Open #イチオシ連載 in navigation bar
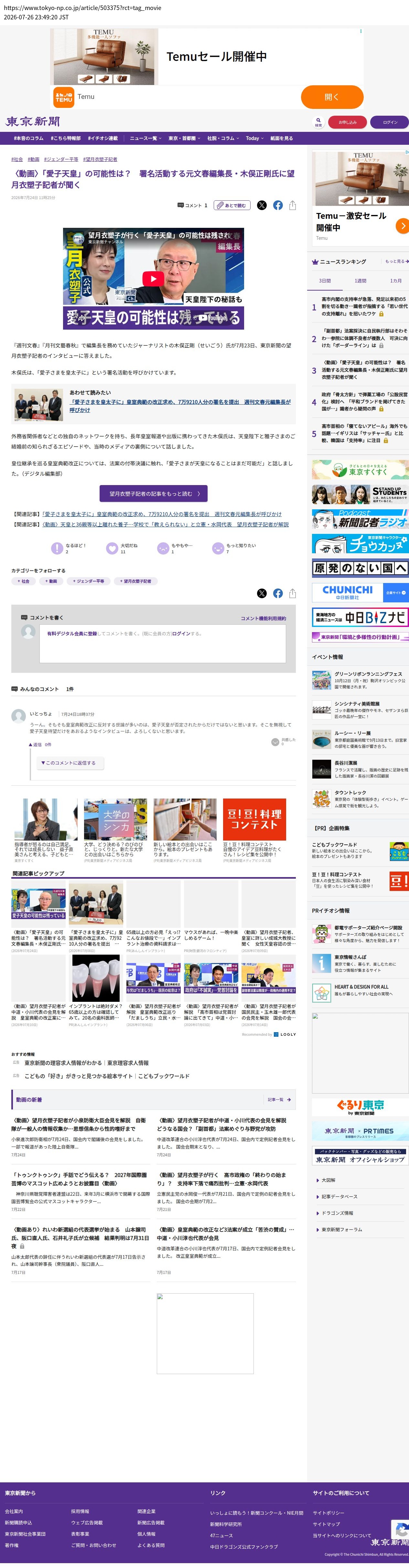This screenshot has height=1568, width=409. pyautogui.click(x=103, y=138)
